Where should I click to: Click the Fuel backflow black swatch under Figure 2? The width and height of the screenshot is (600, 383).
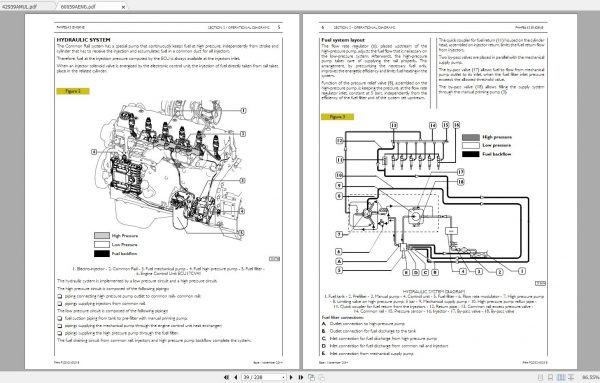pyautogui.click(x=102, y=253)
